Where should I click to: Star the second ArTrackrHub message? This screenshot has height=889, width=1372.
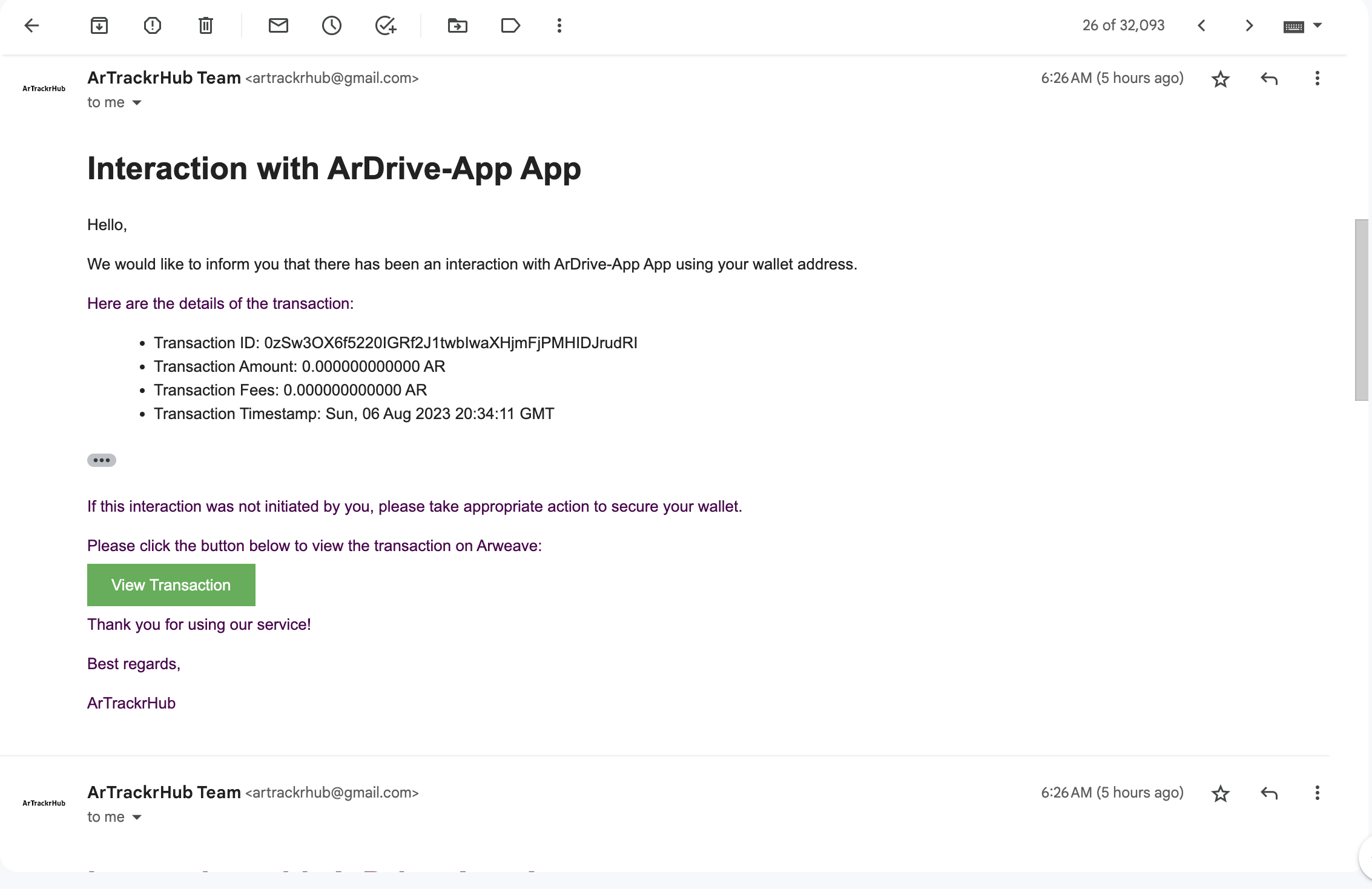click(1220, 793)
